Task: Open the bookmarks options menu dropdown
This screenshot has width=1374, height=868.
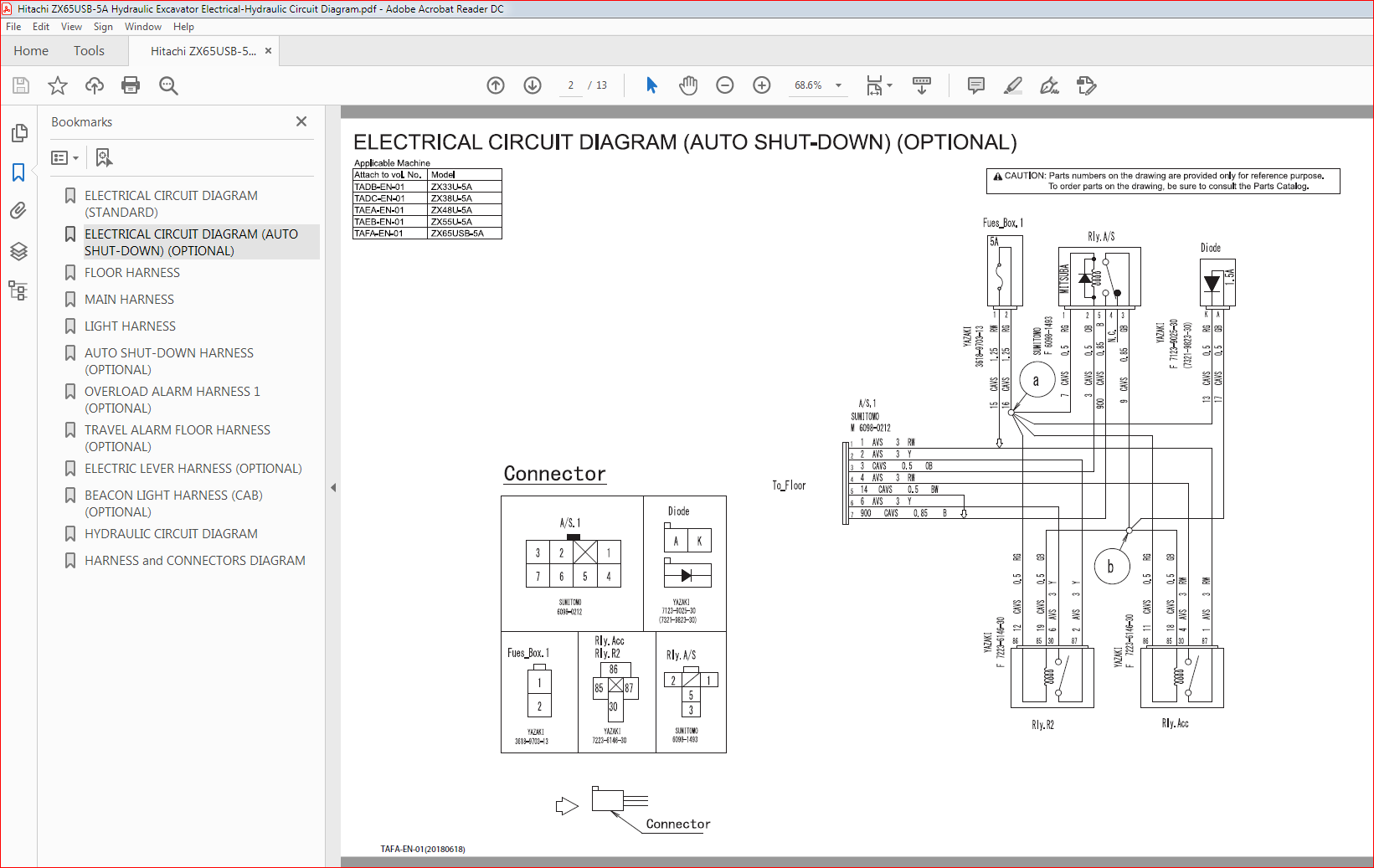Action: click(x=65, y=157)
